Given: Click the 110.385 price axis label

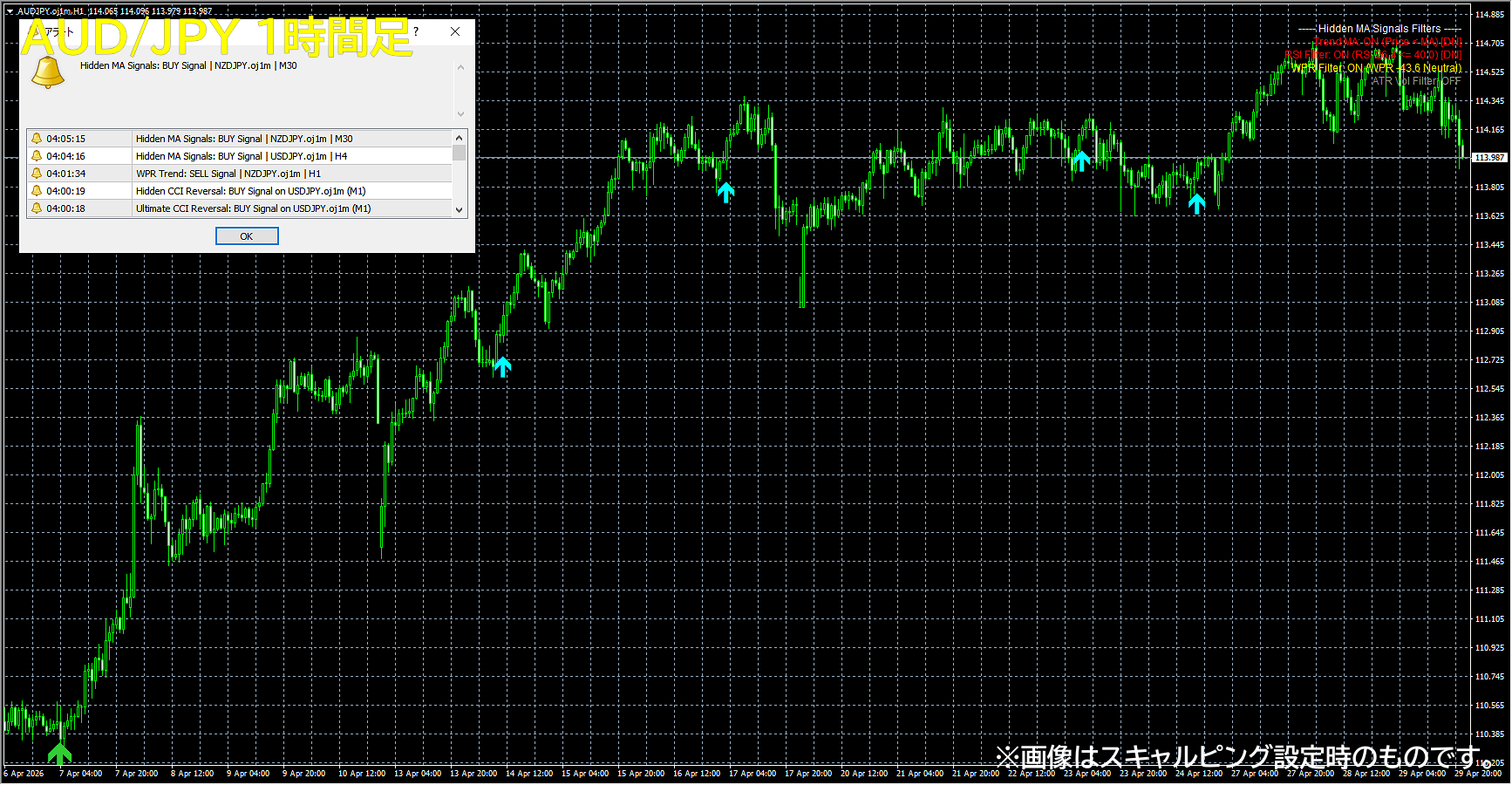Looking at the screenshot, I should tap(1489, 734).
